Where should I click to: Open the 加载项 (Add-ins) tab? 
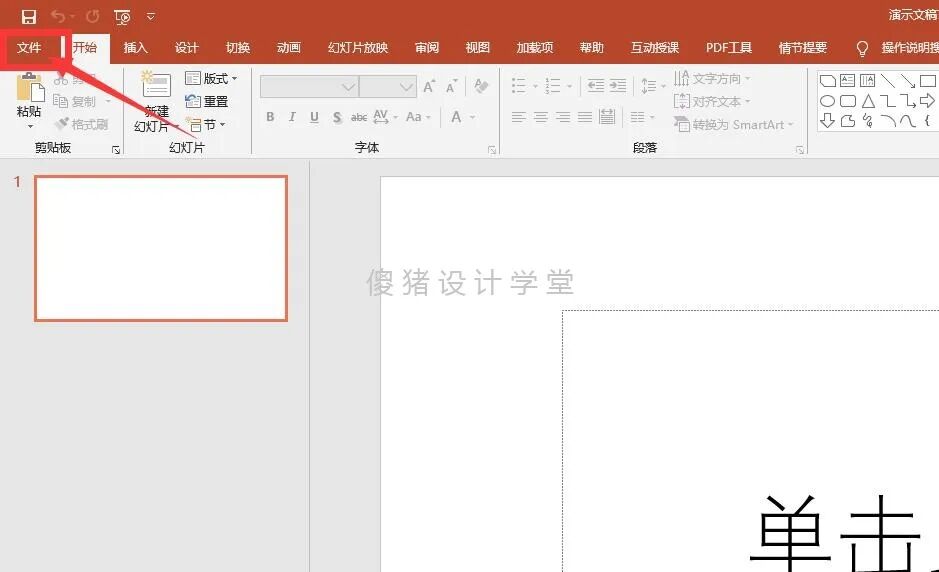(x=535, y=48)
